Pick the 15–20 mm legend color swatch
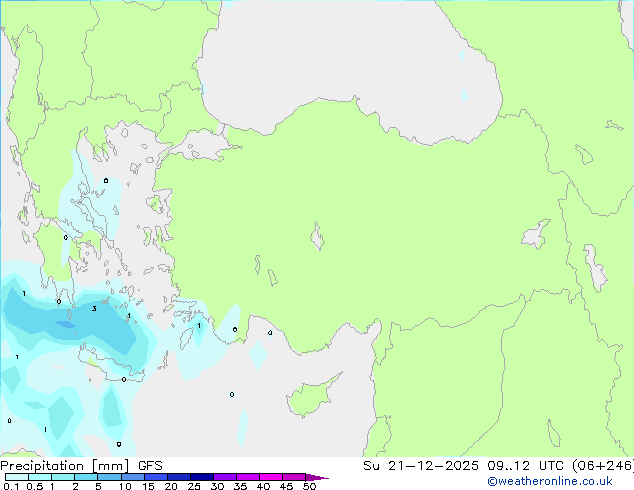634x490 pixels. pyautogui.click(x=155, y=477)
